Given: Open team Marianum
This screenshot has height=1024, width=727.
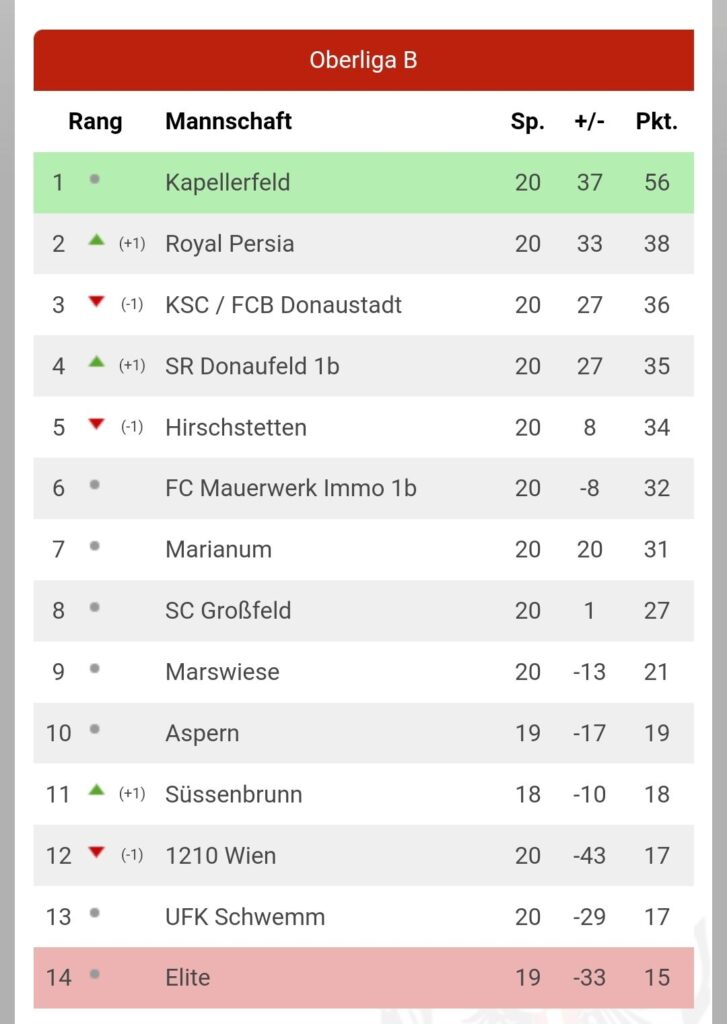Looking at the screenshot, I should tap(218, 550).
